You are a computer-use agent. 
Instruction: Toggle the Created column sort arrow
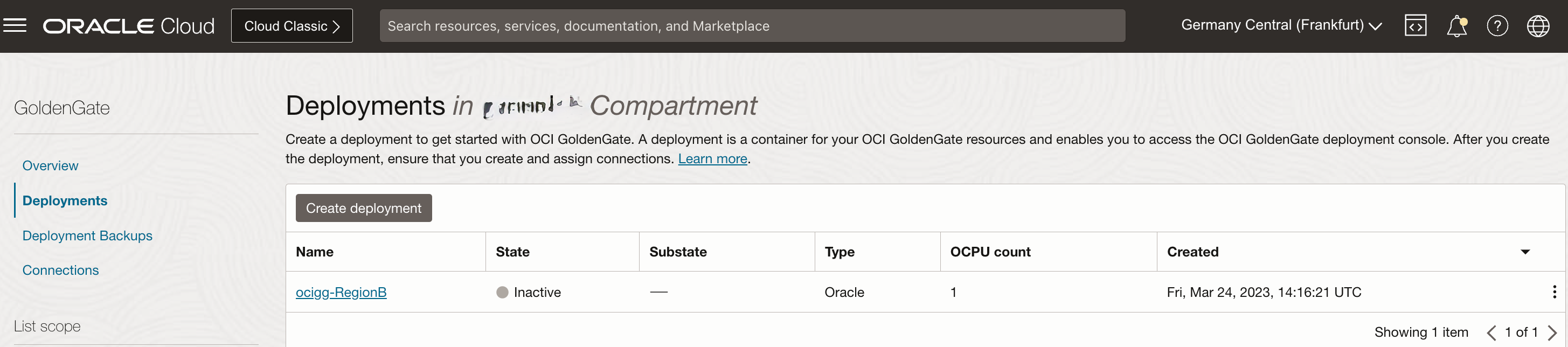[1525, 252]
